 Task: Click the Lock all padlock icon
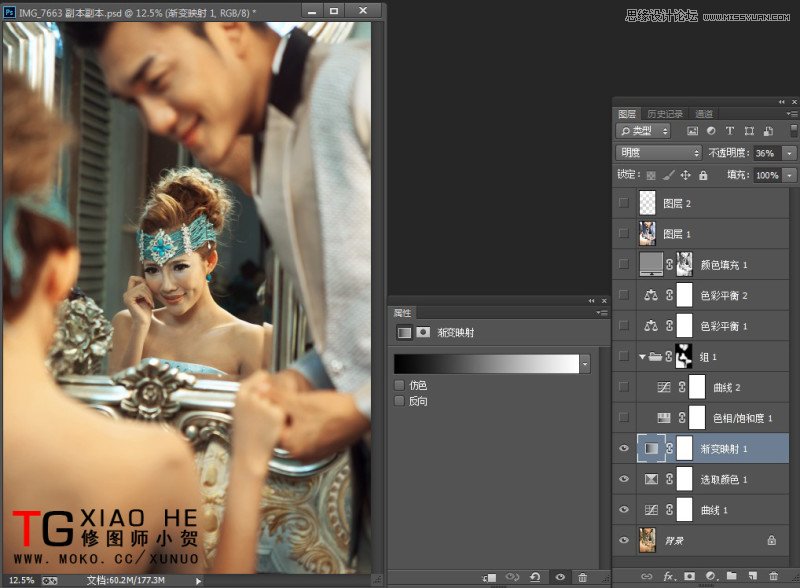click(703, 176)
